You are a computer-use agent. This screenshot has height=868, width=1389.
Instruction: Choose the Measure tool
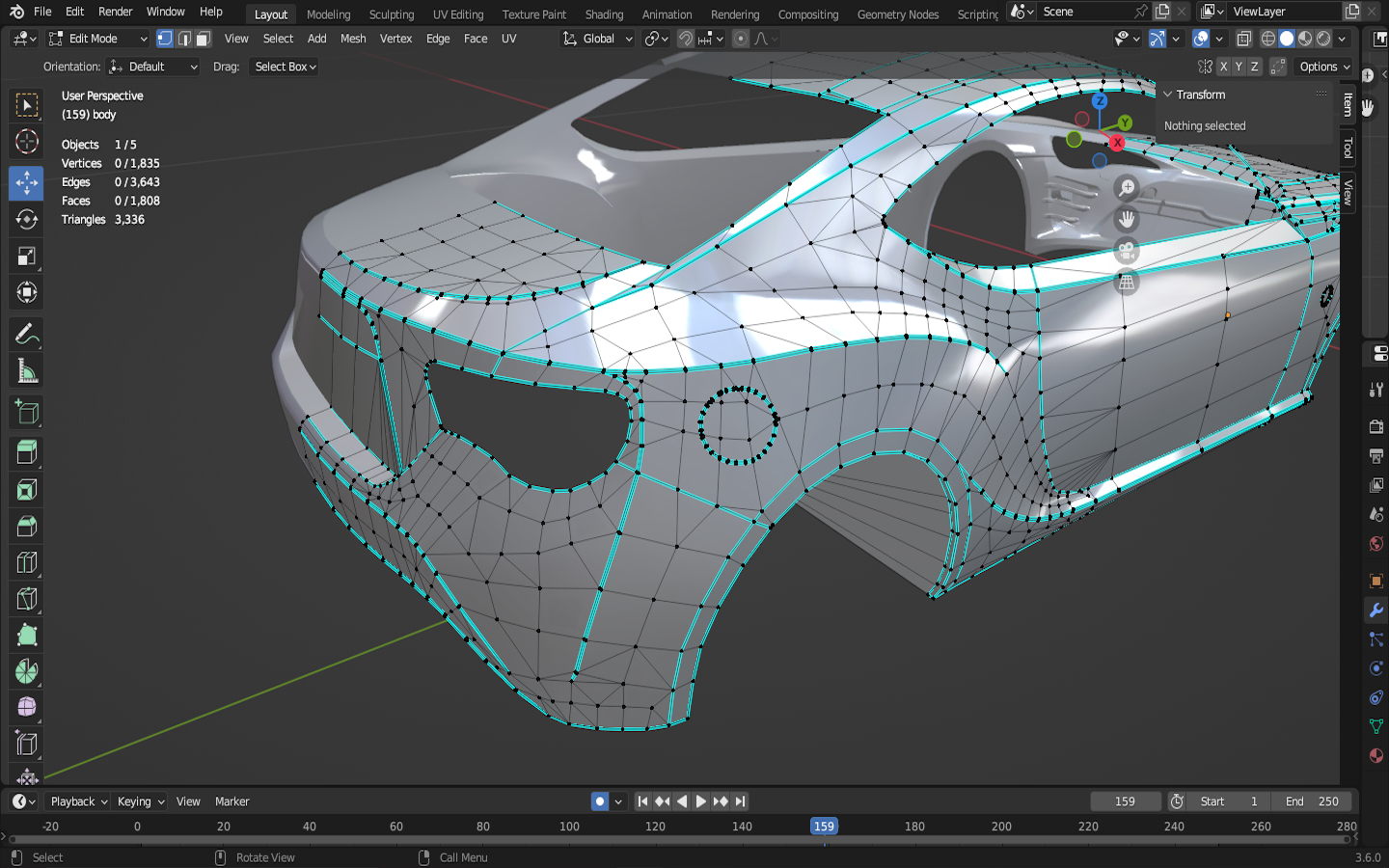26,371
